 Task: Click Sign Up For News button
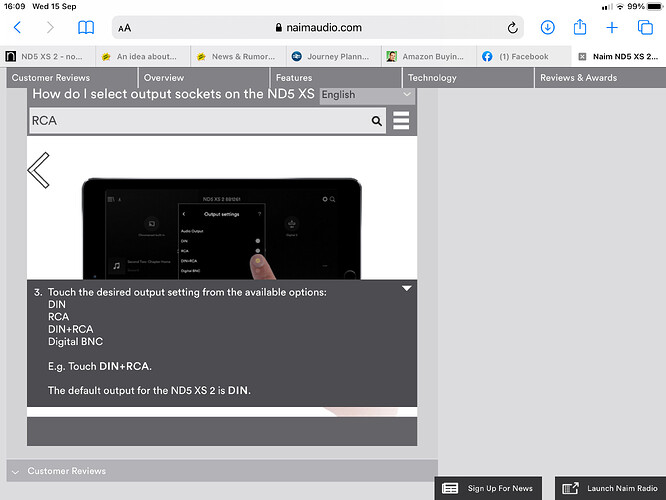[x=488, y=488]
